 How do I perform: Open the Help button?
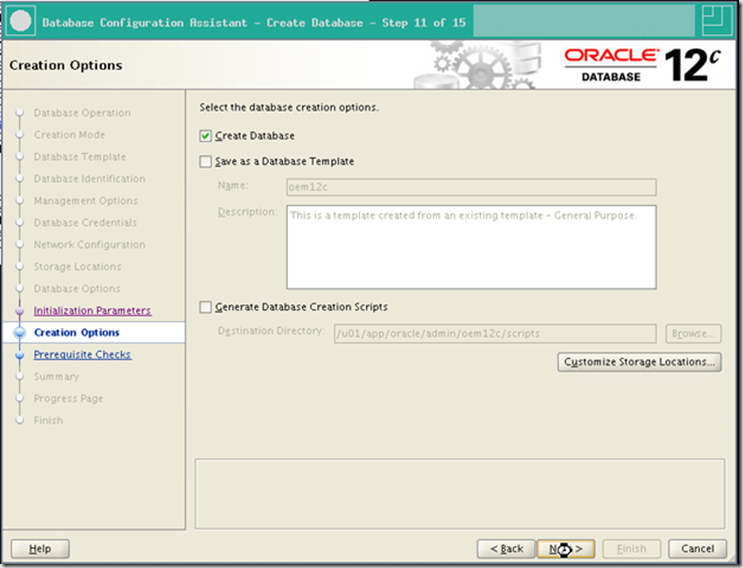[40, 549]
